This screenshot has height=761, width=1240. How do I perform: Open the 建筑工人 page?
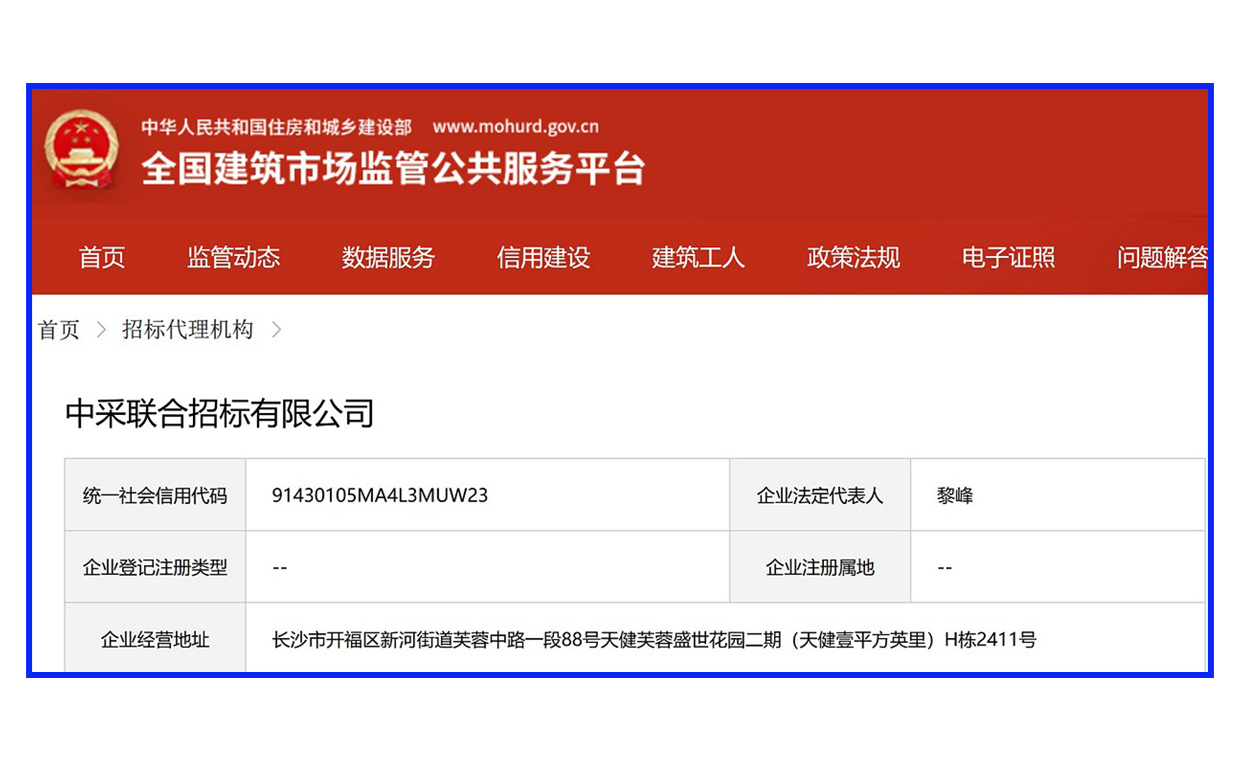pyautogui.click(x=697, y=258)
